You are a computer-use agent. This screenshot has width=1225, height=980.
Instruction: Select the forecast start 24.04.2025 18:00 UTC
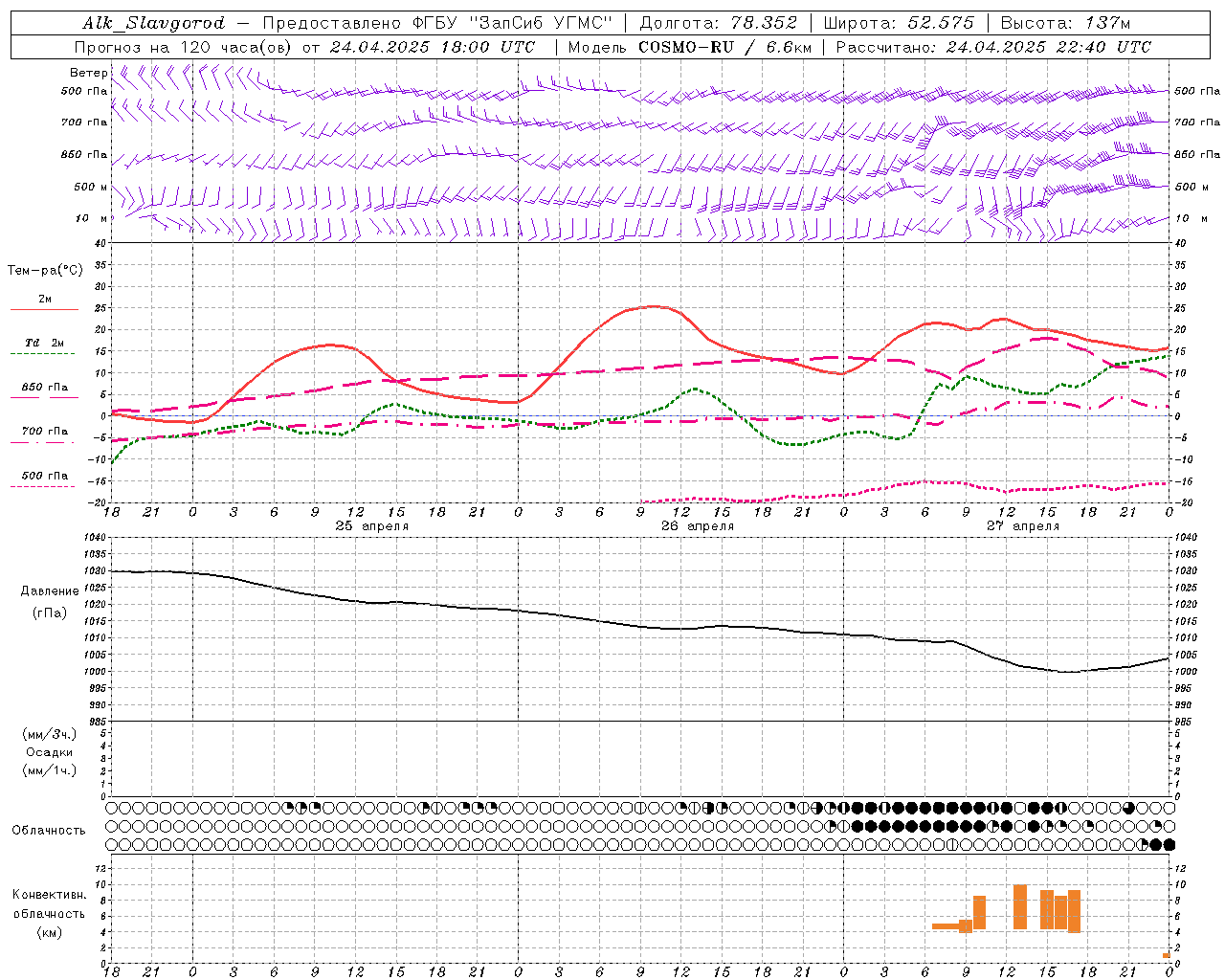434,47
